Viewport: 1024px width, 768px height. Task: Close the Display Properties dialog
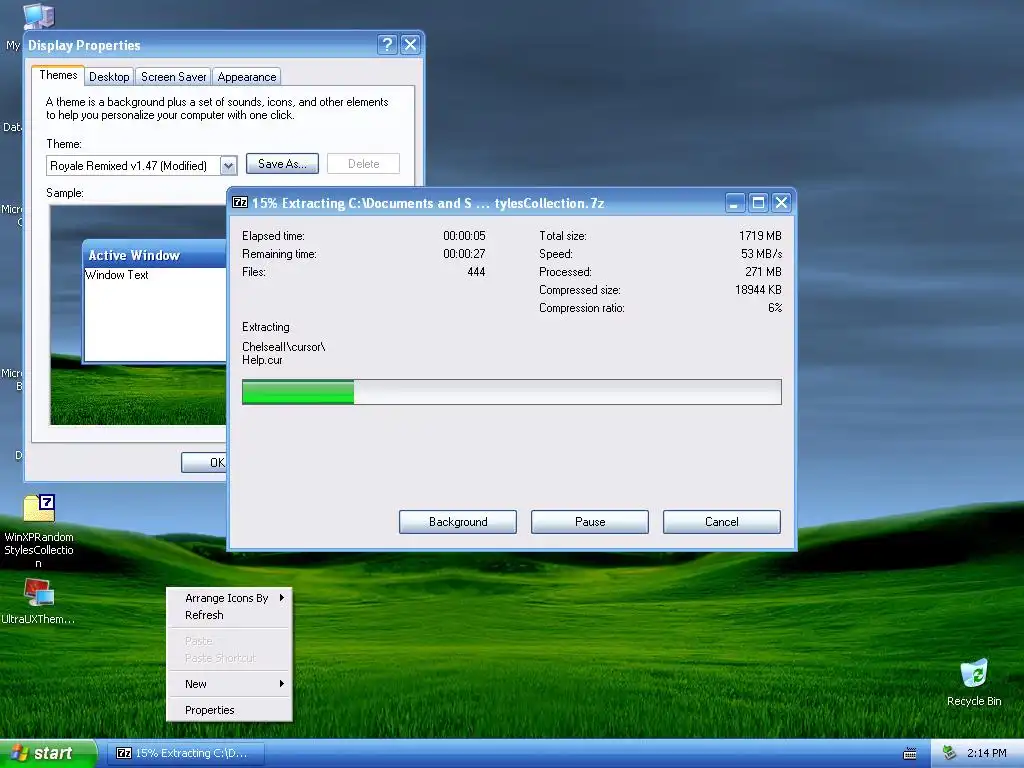click(x=410, y=44)
